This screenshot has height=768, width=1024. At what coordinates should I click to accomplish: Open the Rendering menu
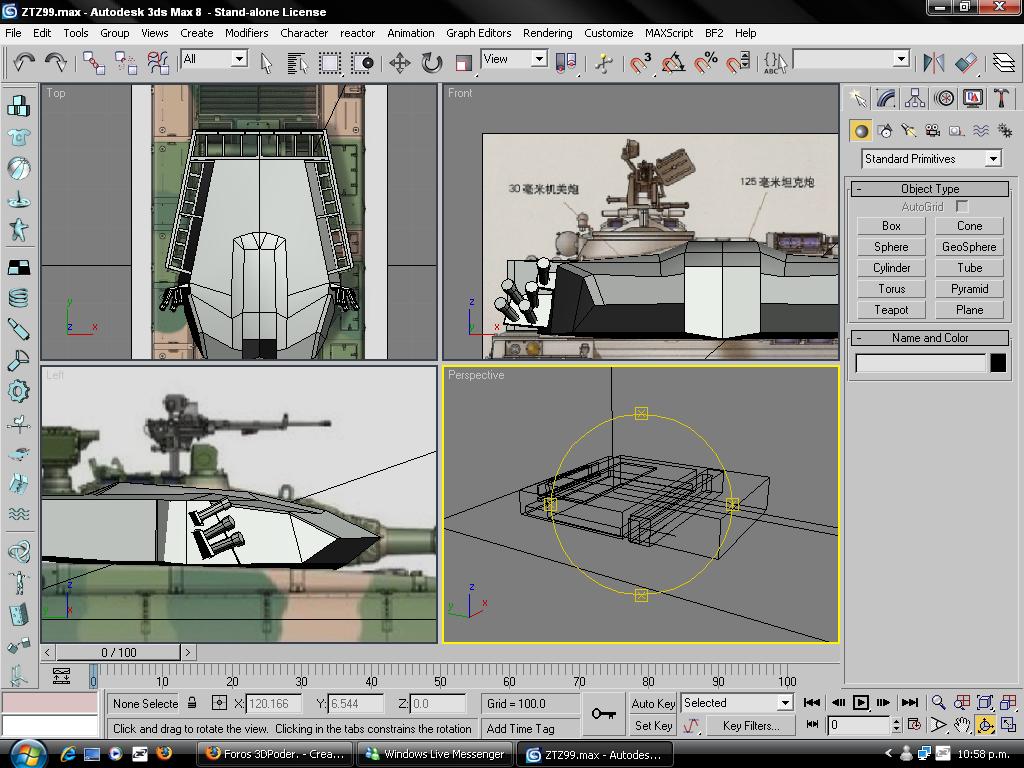pos(547,33)
